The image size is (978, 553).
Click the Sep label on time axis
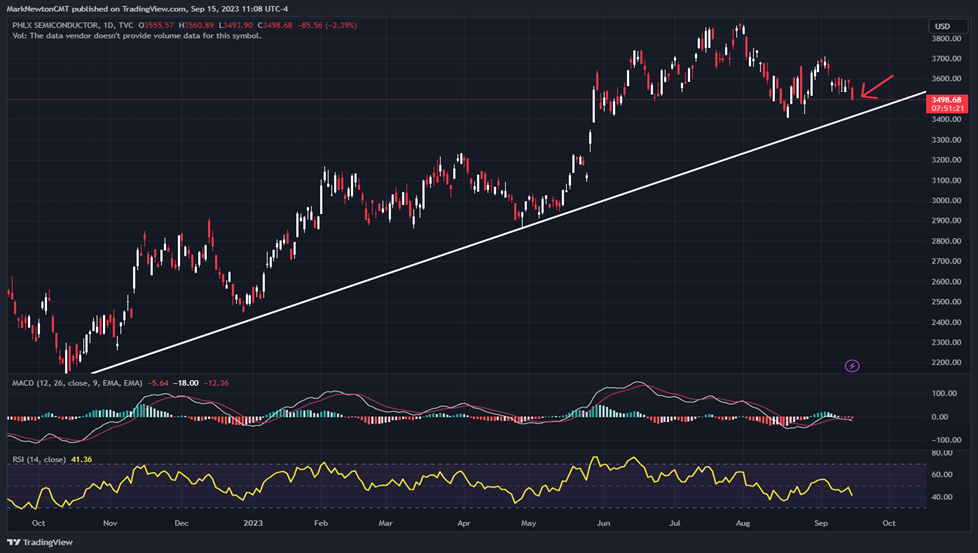pyautogui.click(x=821, y=523)
